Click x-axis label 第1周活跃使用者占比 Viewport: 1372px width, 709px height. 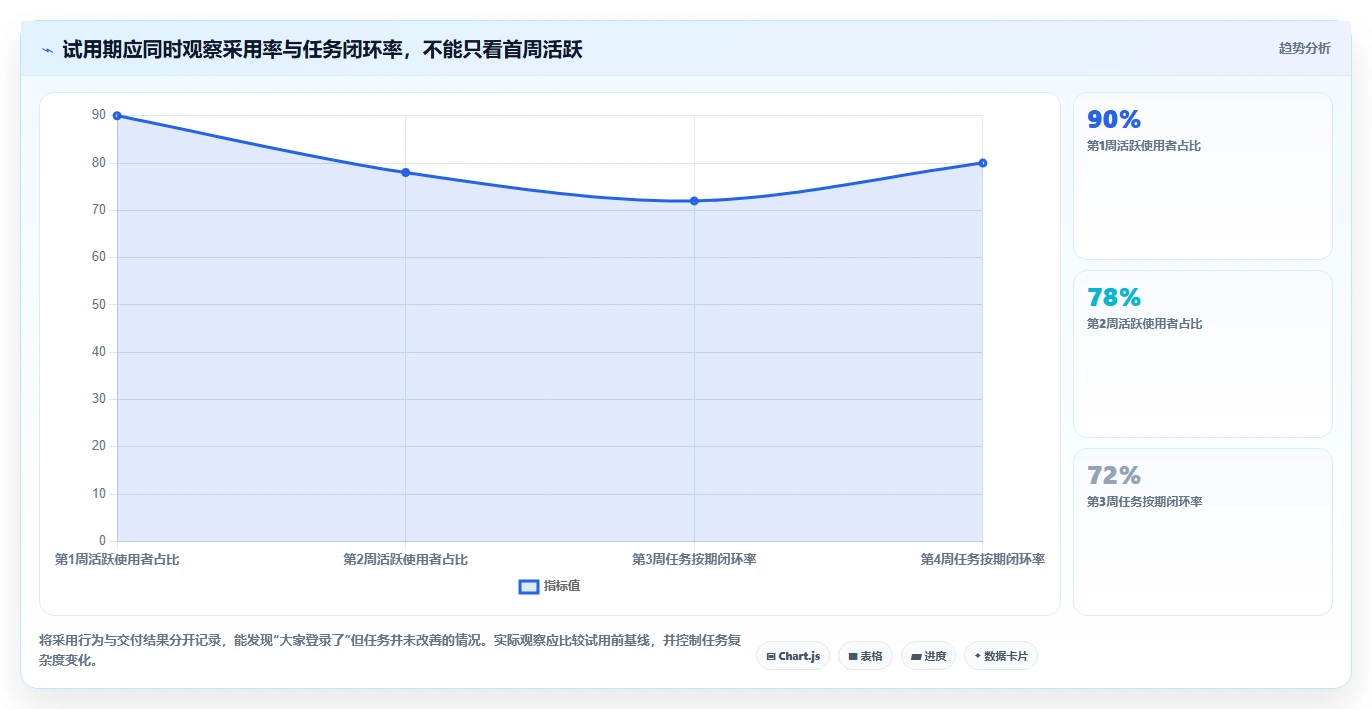click(x=117, y=559)
